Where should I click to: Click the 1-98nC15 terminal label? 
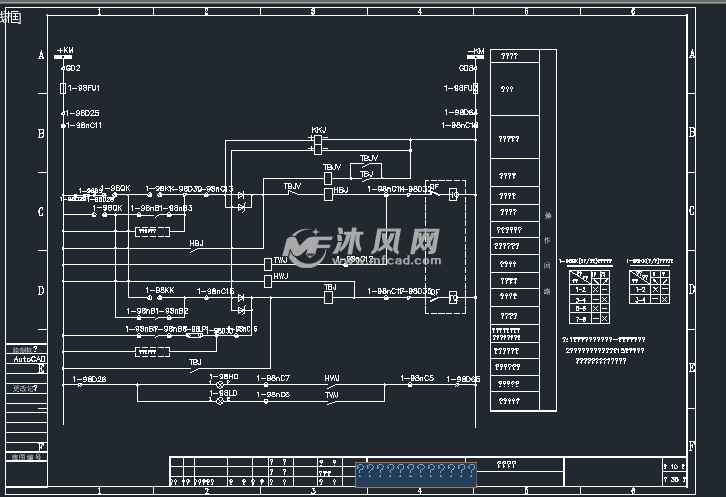tap(215, 291)
